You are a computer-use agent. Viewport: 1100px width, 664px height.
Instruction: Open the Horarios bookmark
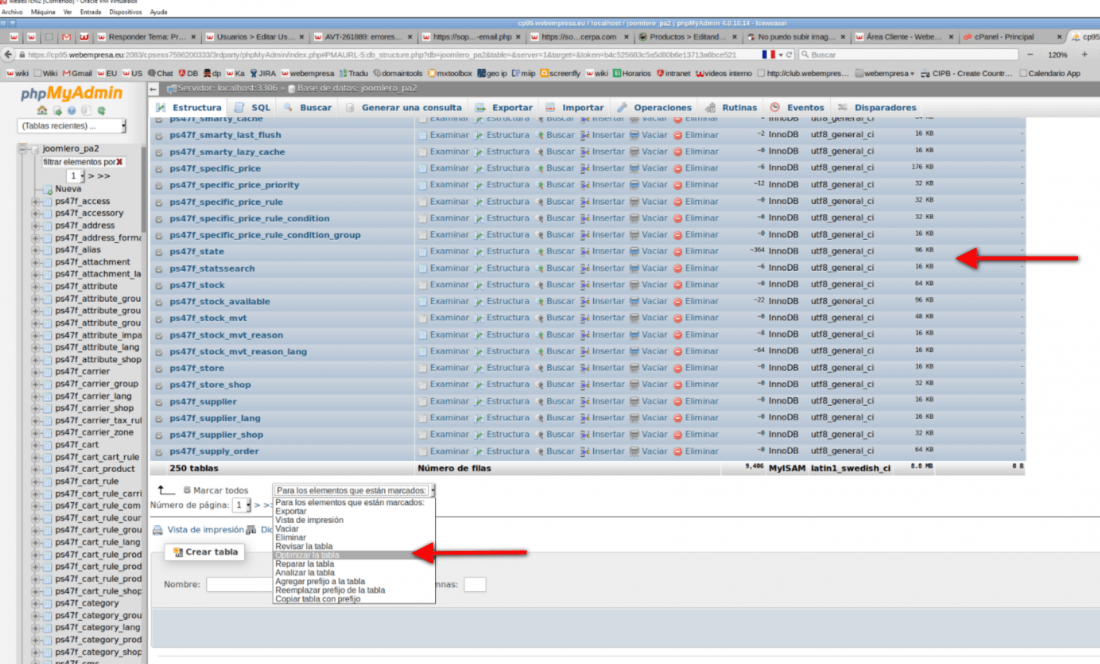(x=631, y=73)
